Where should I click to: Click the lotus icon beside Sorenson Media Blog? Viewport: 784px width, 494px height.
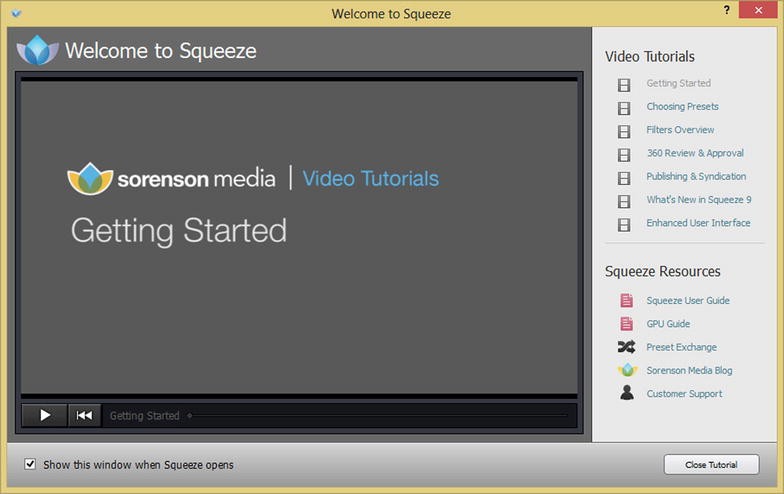pyautogui.click(x=627, y=370)
